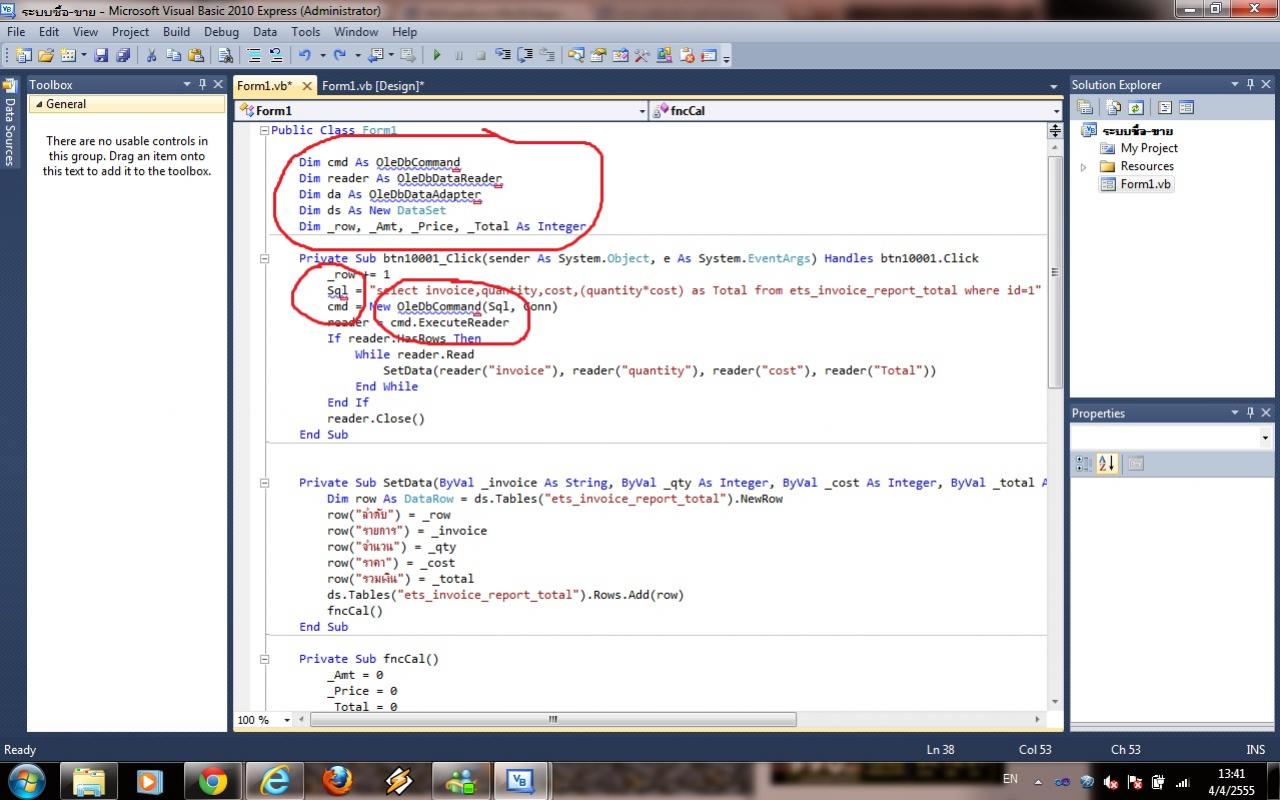The width and height of the screenshot is (1280, 800).
Task: Click View Code icon in Solution Explorer
Action: tap(1165, 108)
